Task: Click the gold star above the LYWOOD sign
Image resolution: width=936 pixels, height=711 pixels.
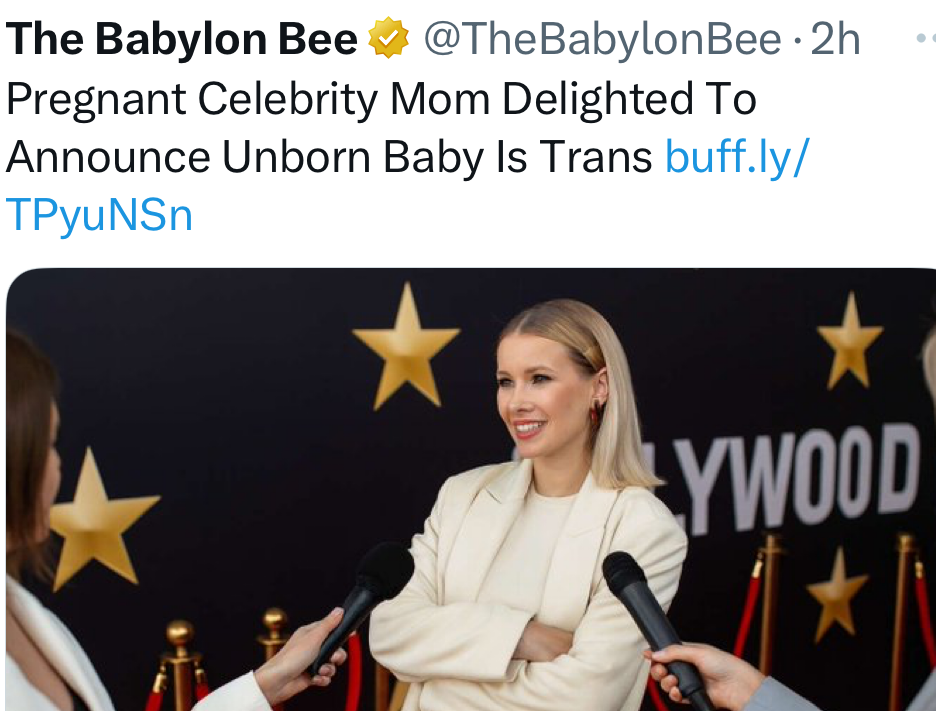Action: (849, 340)
